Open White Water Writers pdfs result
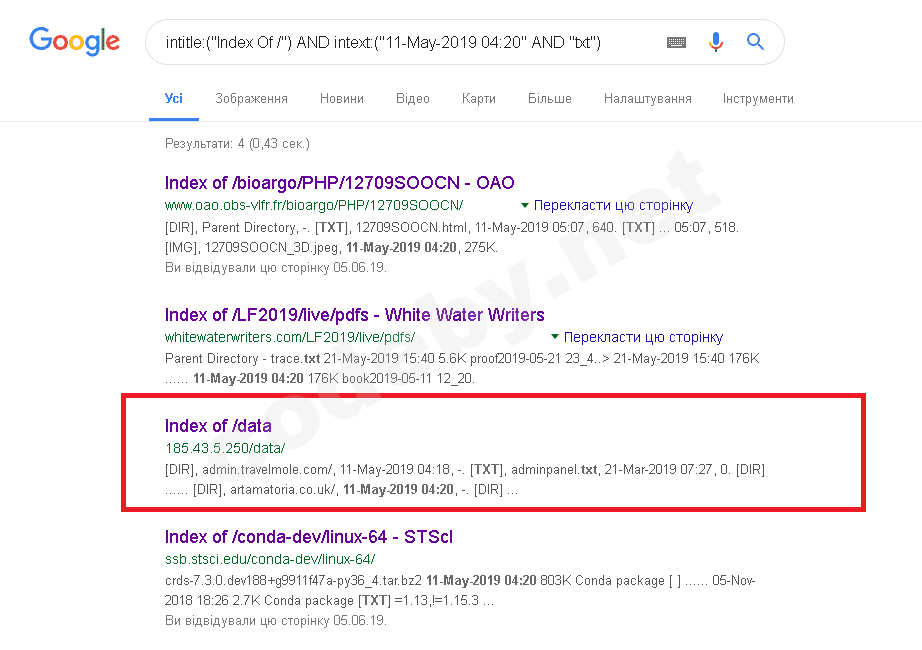Image resolution: width=922 pixels, height=650 pixels. tap(355, 315)
